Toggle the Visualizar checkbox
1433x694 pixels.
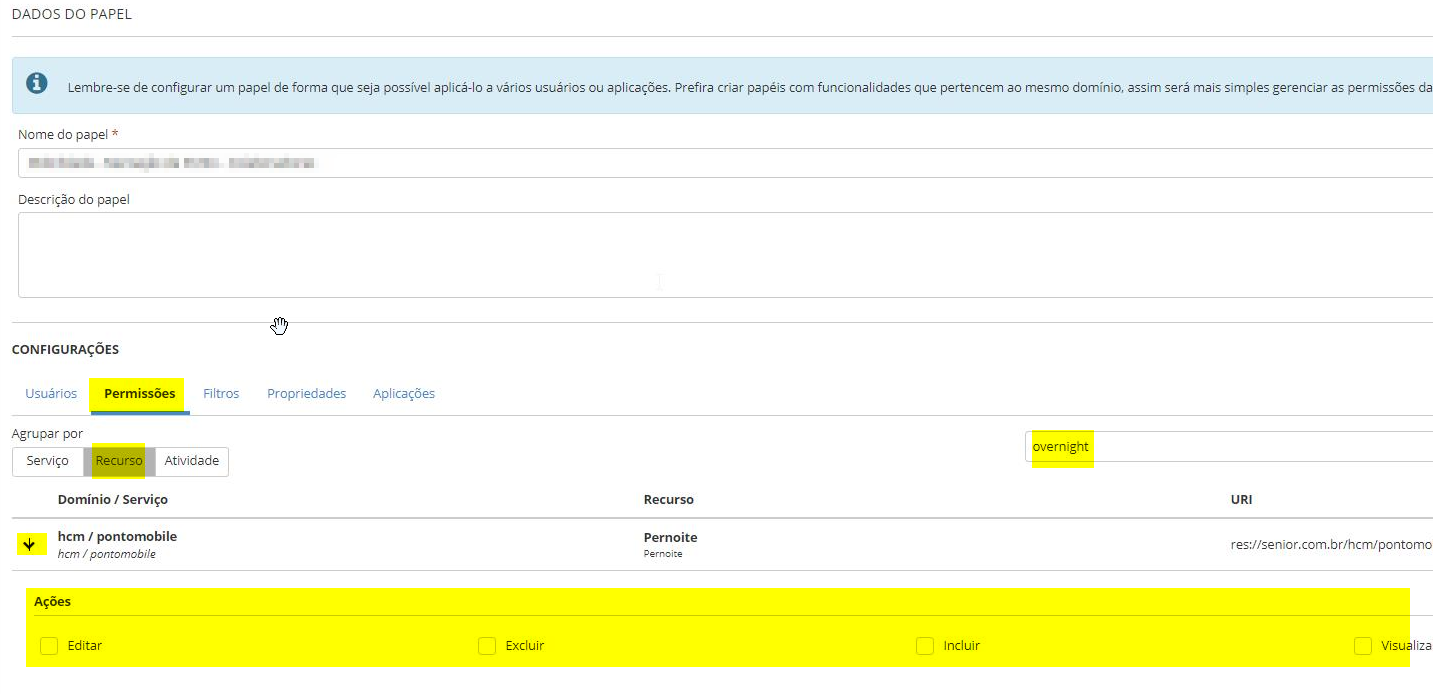1363,646
